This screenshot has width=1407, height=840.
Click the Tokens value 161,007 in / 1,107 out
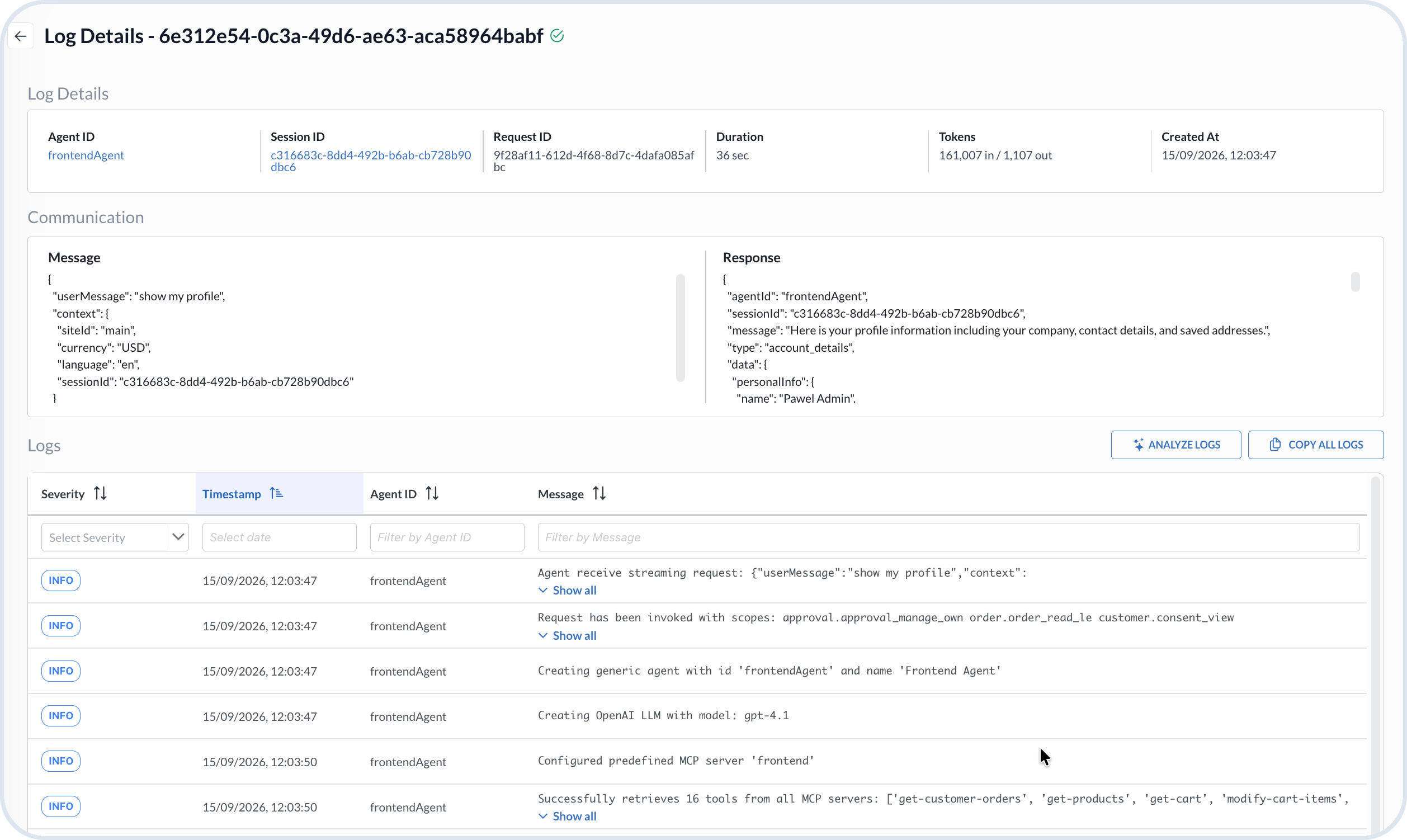[995, 155]
